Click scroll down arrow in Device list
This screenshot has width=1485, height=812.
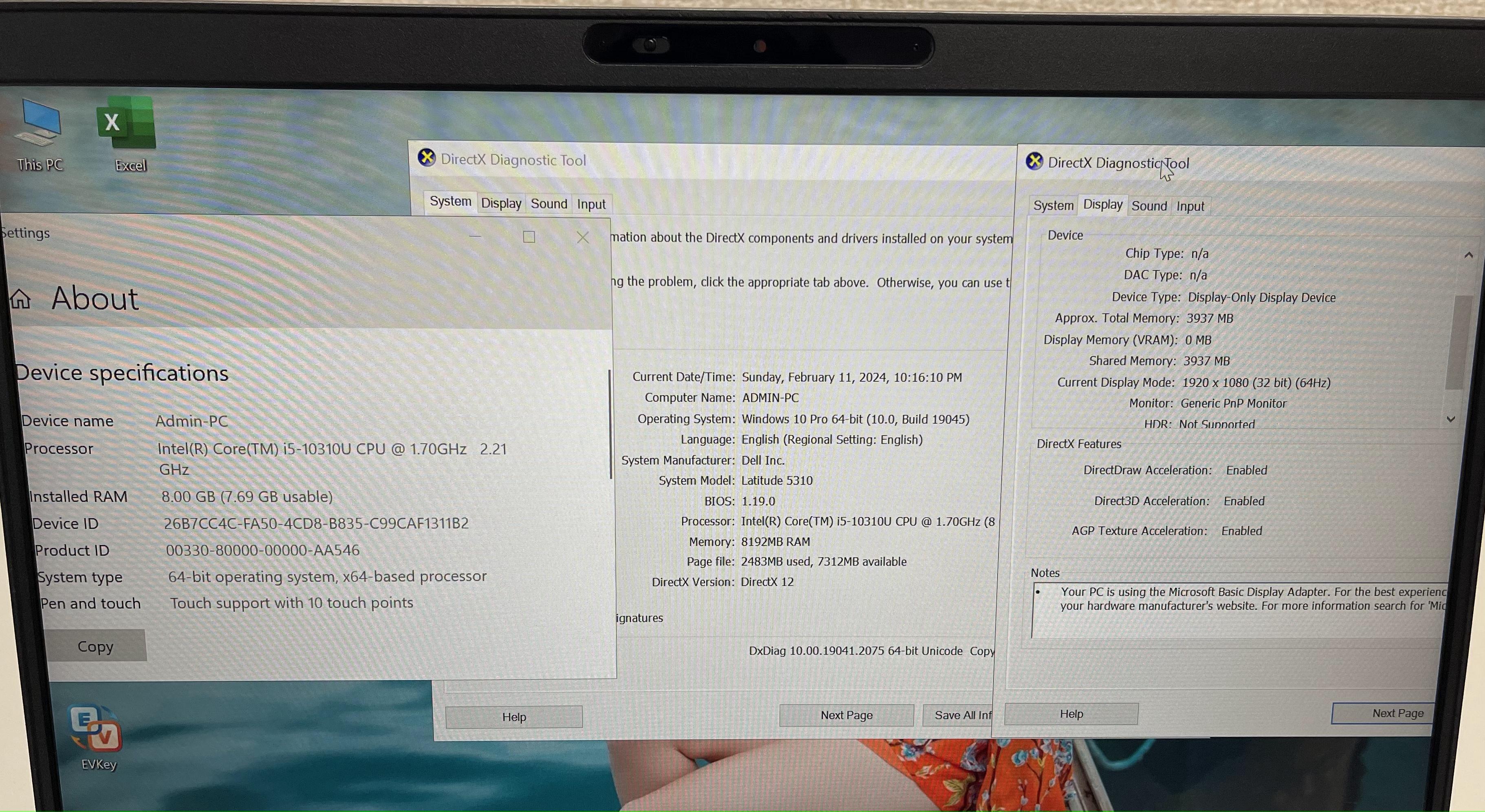coord(1451,419)
